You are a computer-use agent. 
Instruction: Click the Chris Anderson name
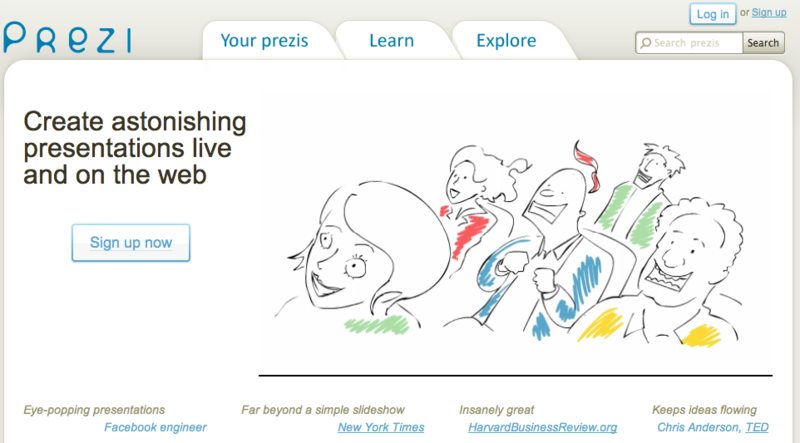pyautogui.click(x=698, y=427)
